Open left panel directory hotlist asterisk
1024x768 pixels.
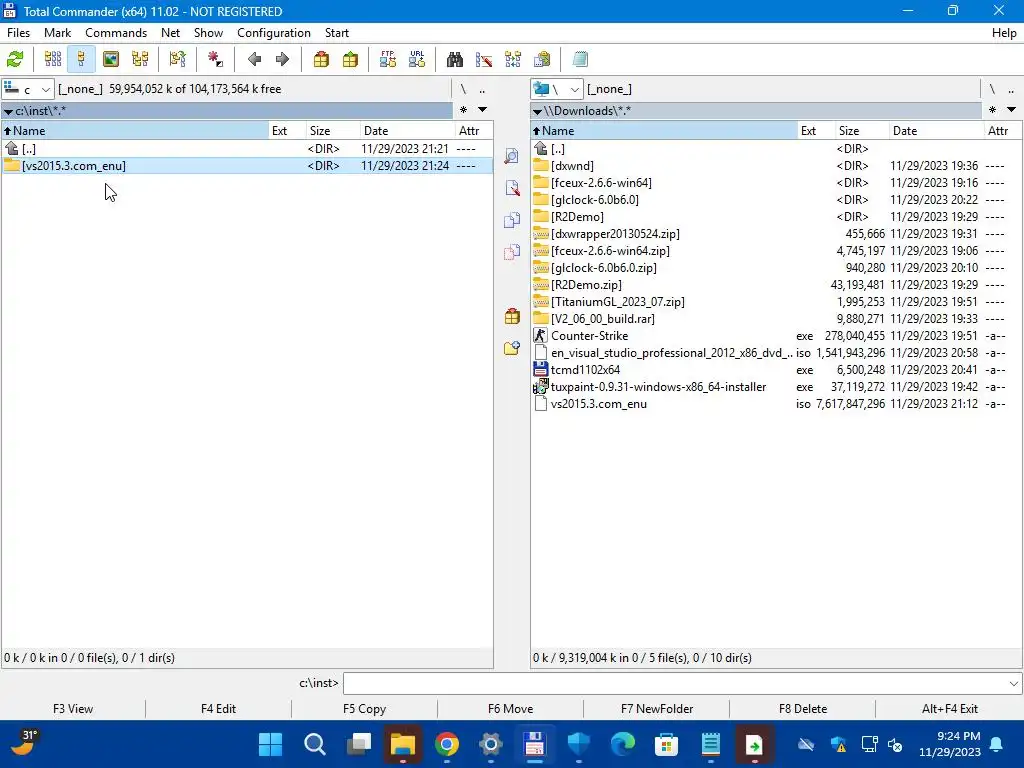point(464,110)
